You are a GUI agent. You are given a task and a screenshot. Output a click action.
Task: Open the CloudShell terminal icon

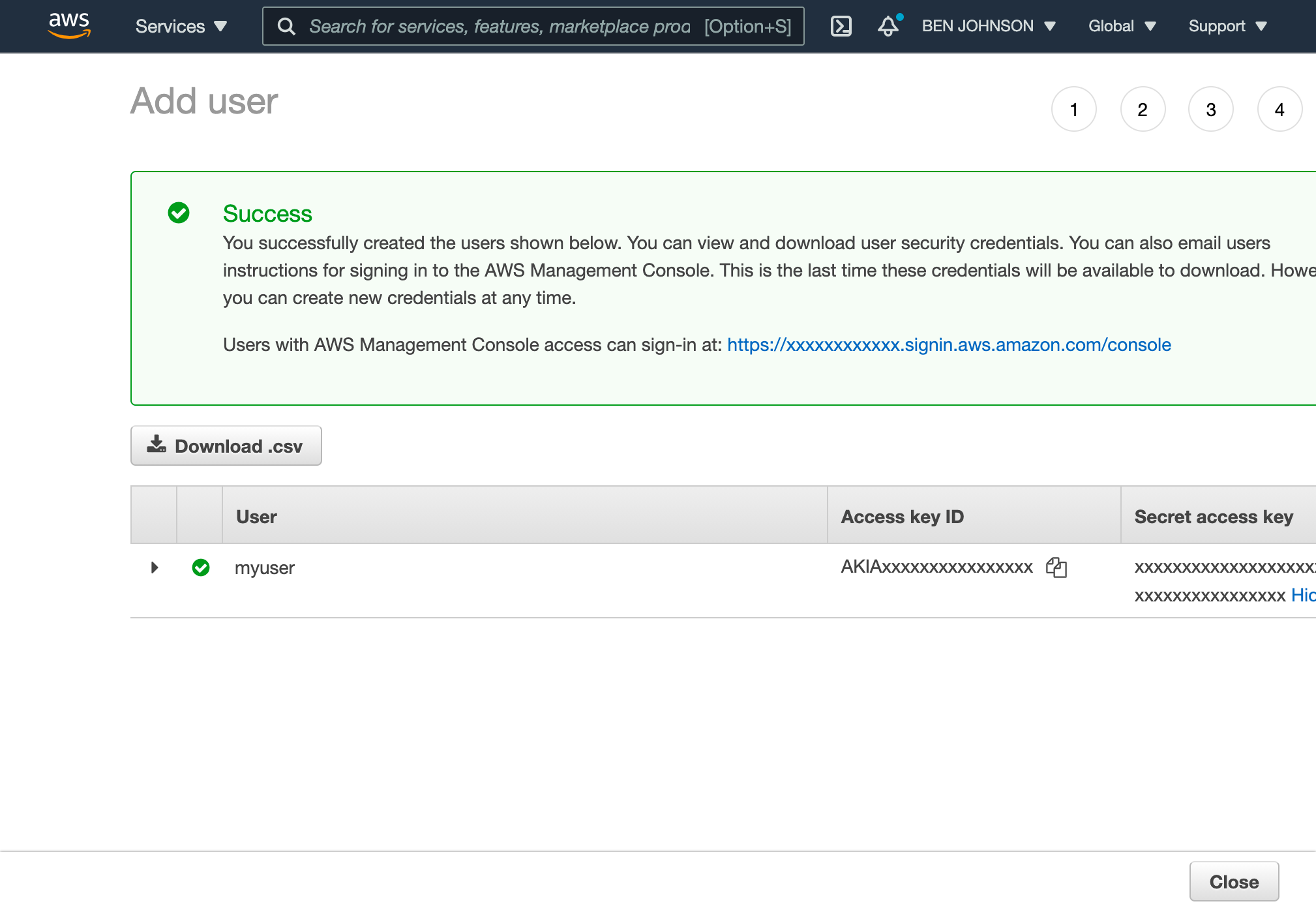841,26
